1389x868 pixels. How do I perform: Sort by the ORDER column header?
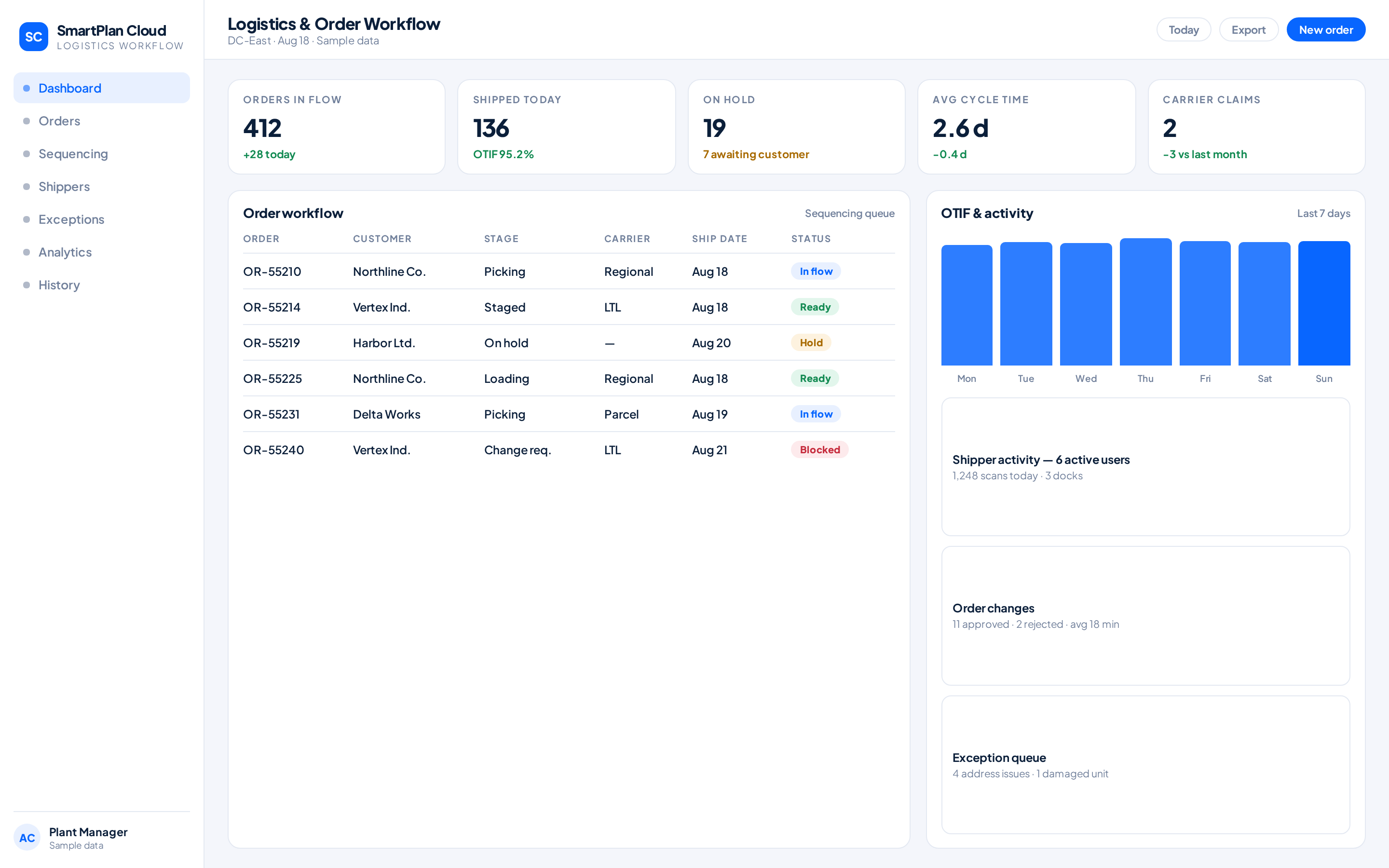tap(261, 239)
